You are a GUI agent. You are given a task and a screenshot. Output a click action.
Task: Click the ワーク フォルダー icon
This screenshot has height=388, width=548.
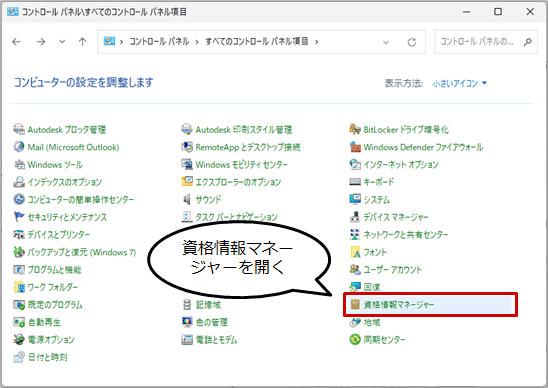(x=19, y=287)
